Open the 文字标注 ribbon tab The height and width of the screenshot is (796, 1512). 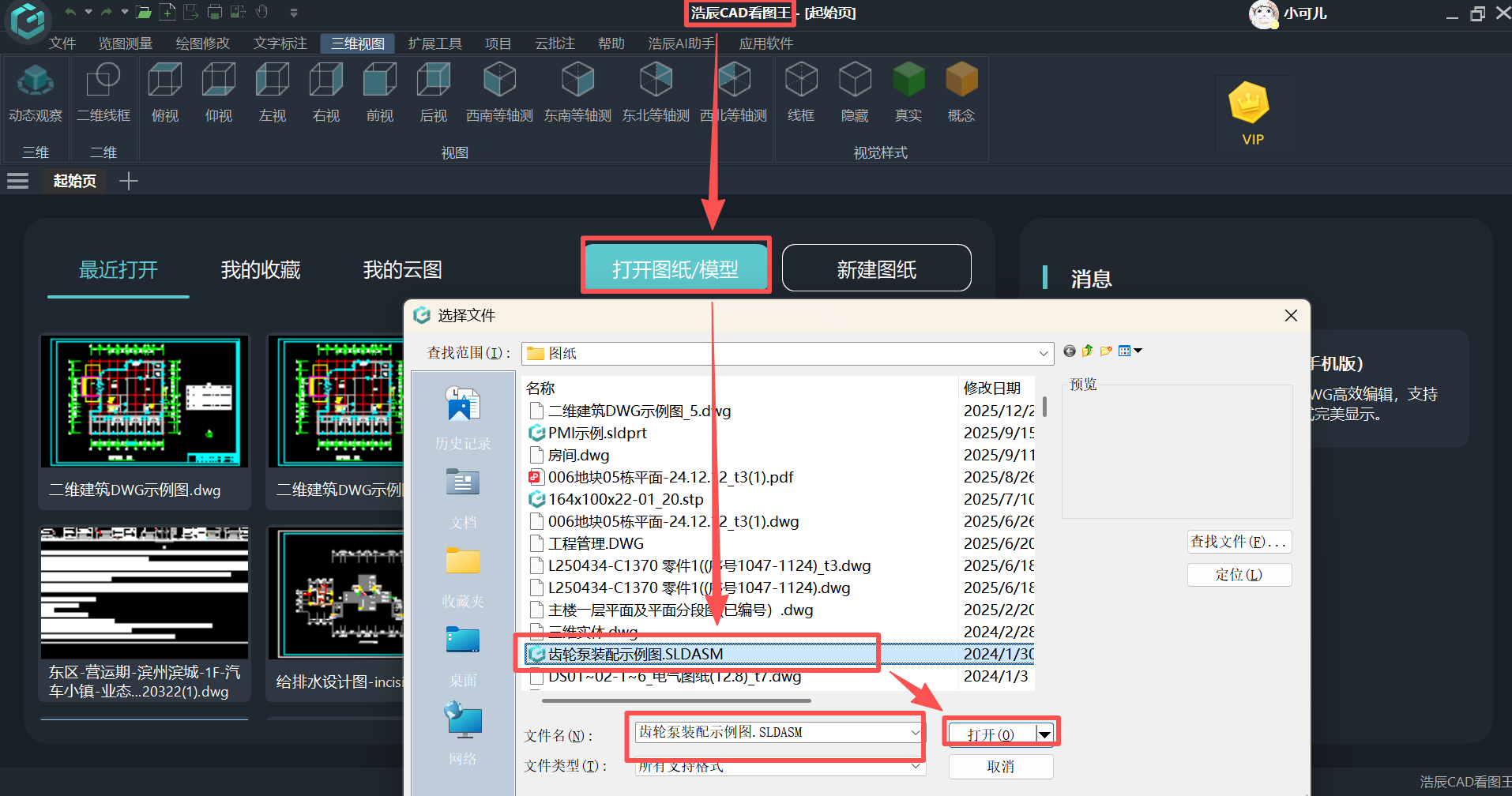point(280,43)
